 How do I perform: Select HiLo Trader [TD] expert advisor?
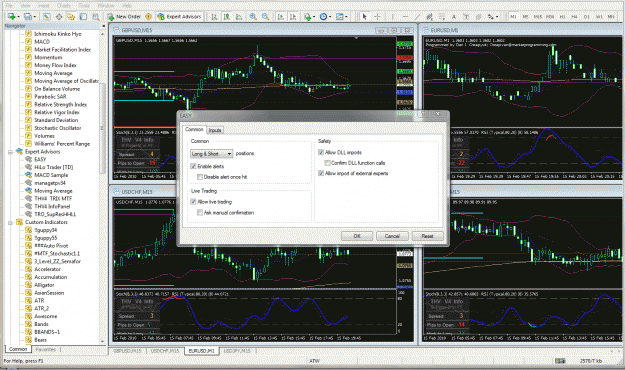click(x=54, y=167)
